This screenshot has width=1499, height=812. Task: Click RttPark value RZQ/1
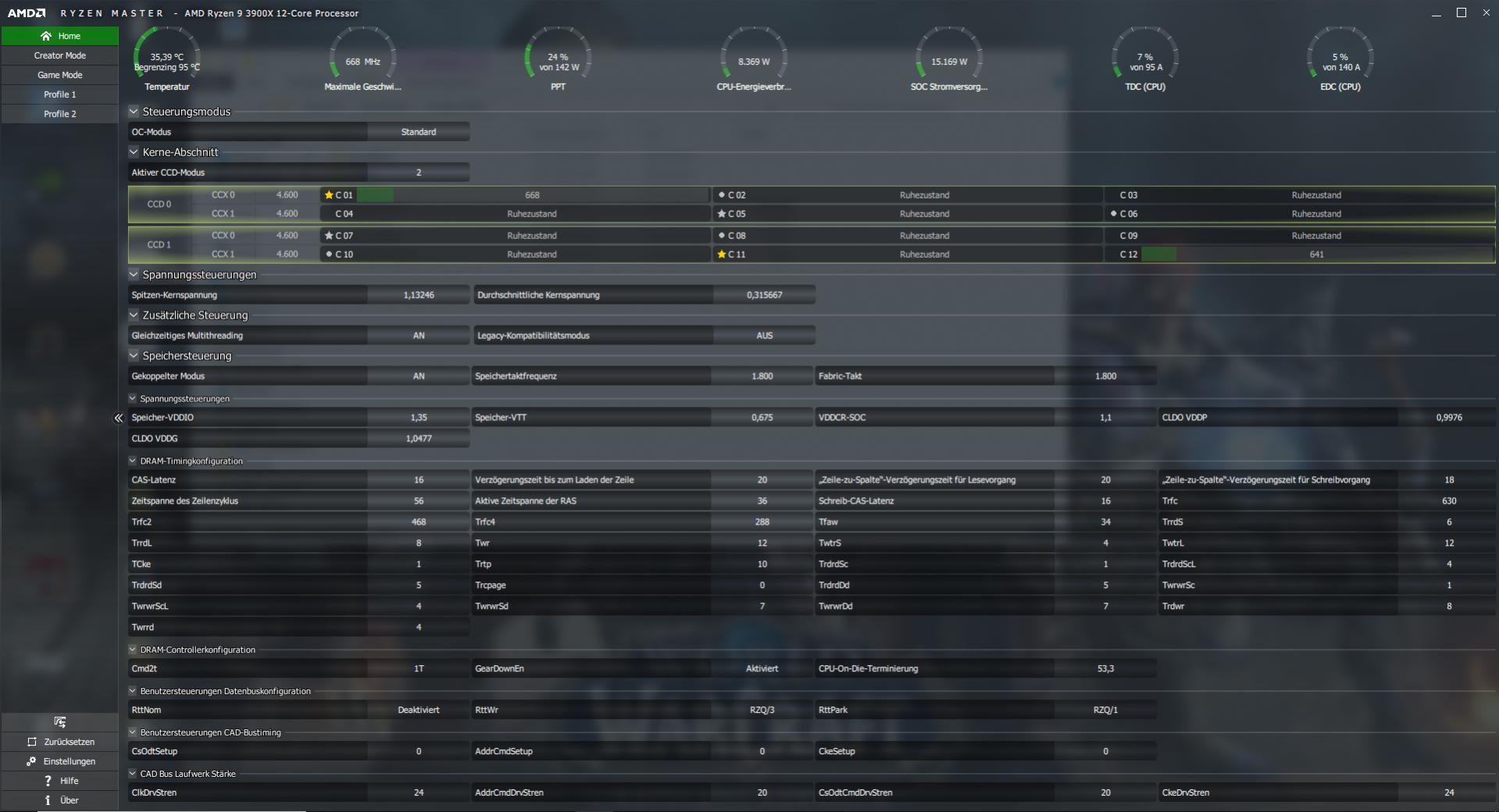coord(1105,710)
